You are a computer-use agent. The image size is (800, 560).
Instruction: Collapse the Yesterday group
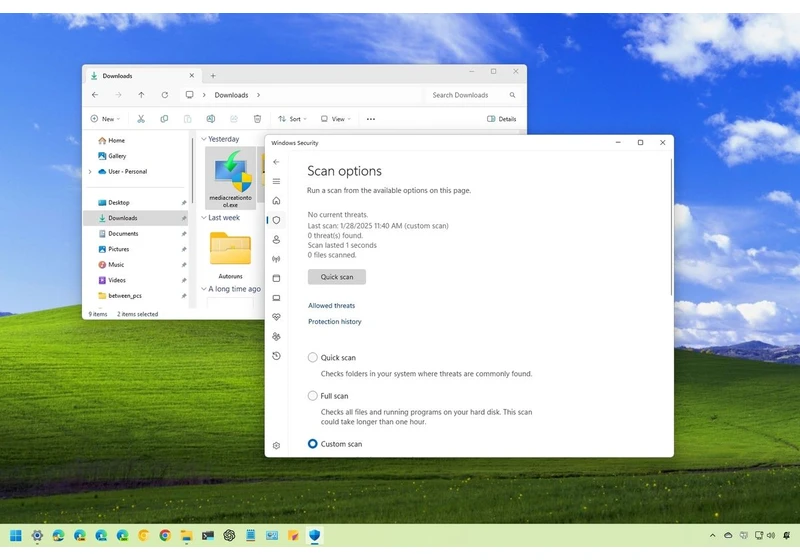point(204,139)
